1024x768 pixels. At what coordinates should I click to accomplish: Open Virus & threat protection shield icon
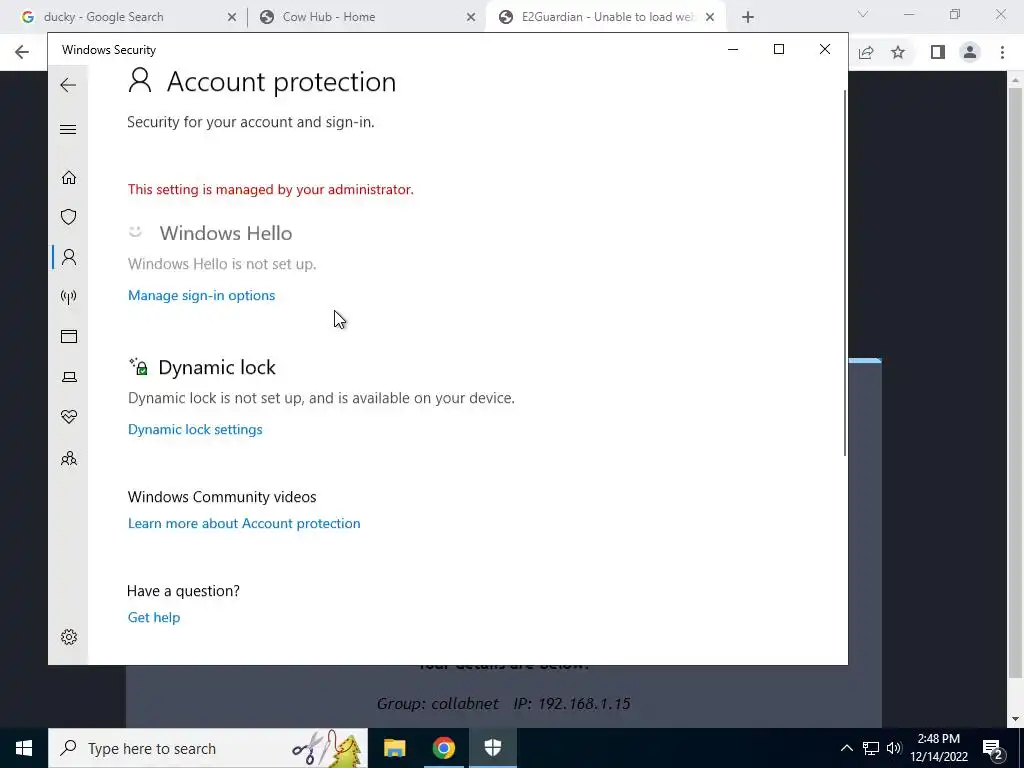click(69, 217)
